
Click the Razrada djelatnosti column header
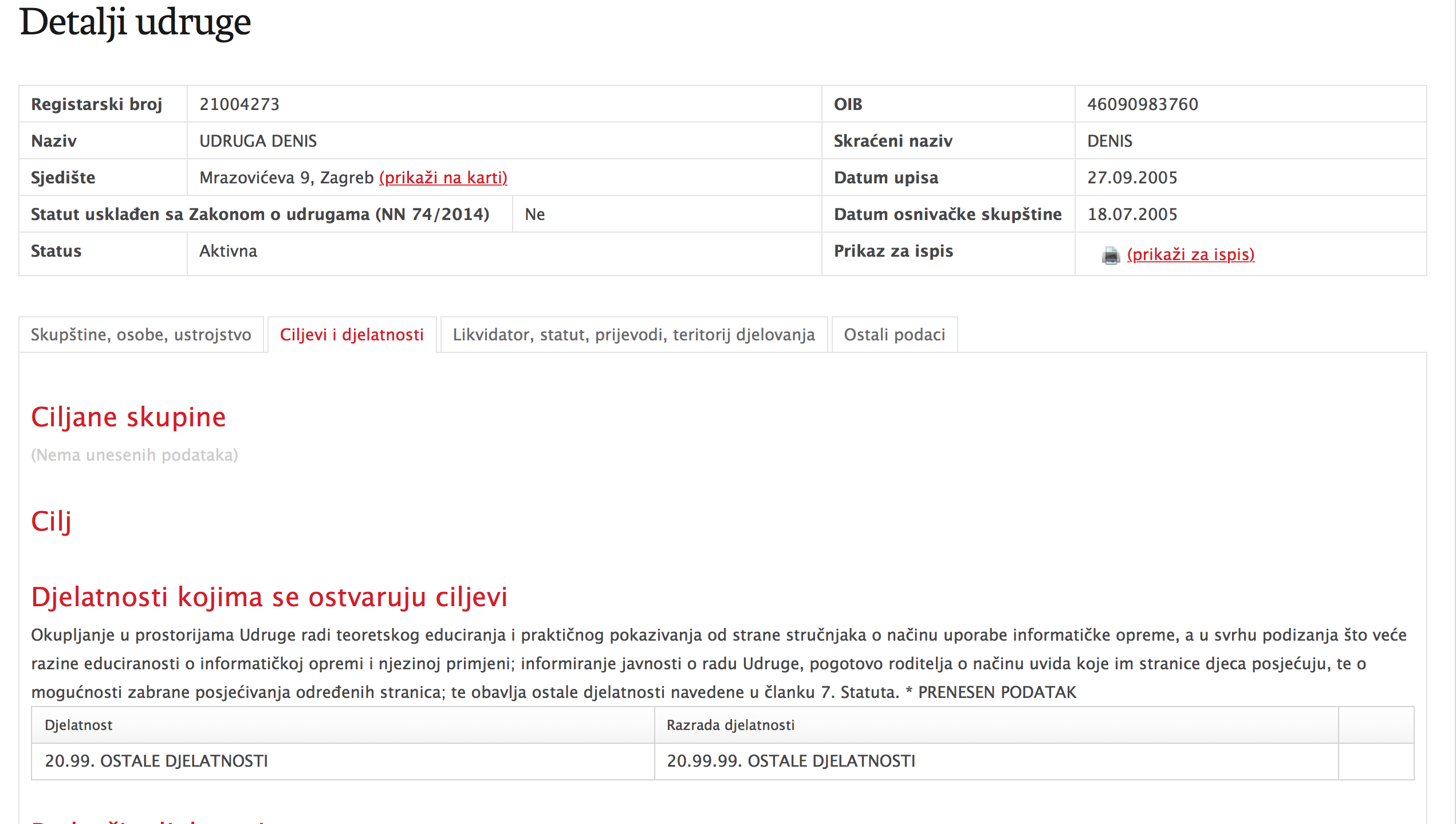pos(730,725)
